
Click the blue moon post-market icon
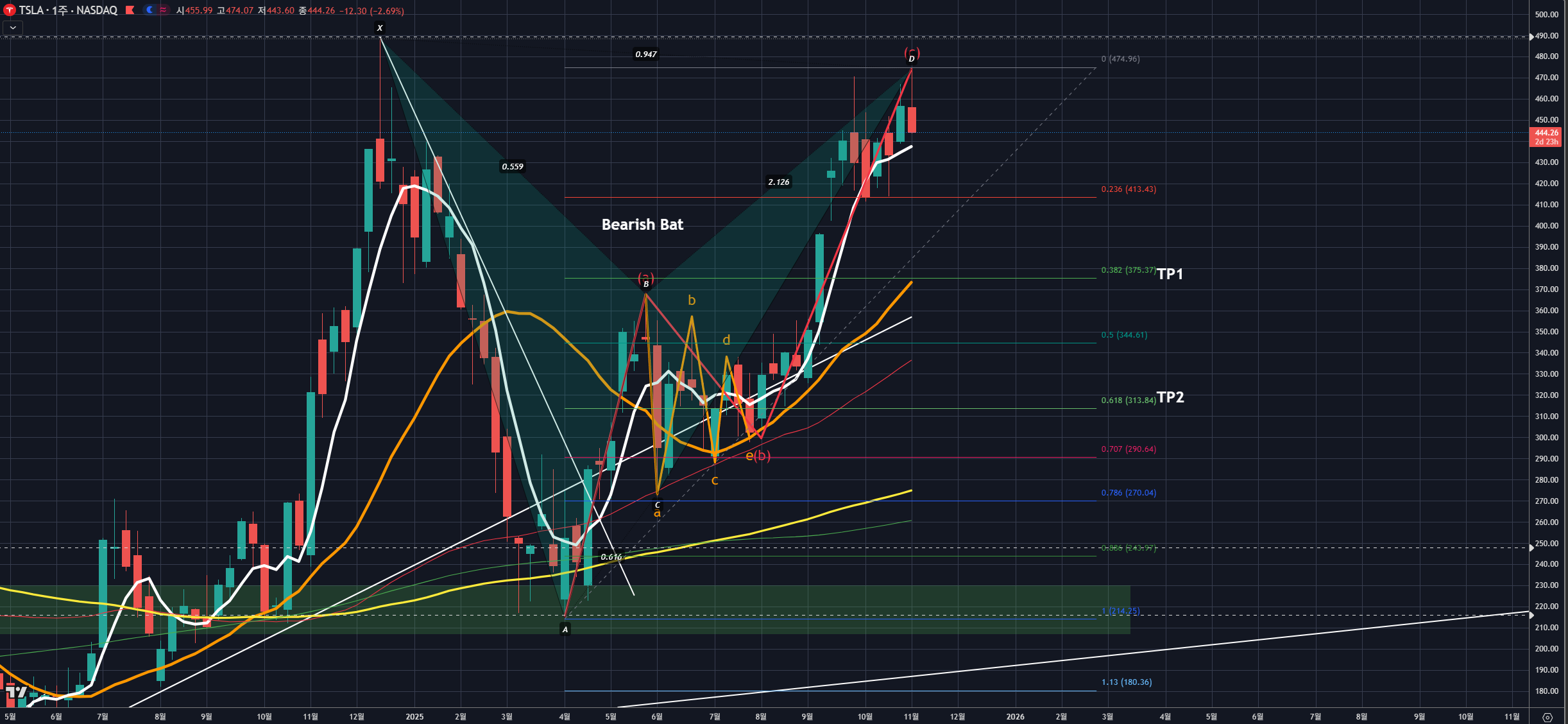point(149,10)
